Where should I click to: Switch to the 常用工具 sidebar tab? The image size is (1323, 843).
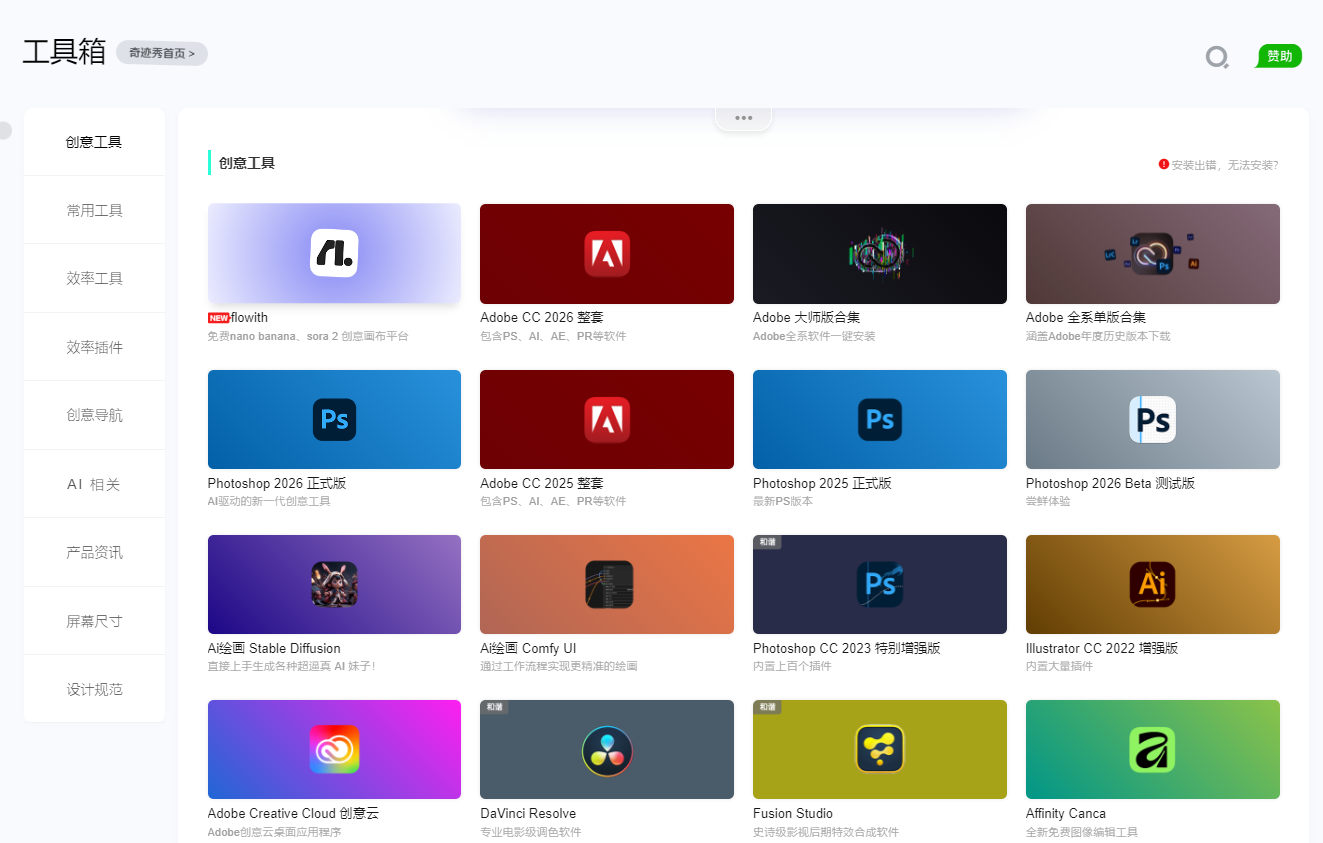pyautogui.click(x=94, y=210)
